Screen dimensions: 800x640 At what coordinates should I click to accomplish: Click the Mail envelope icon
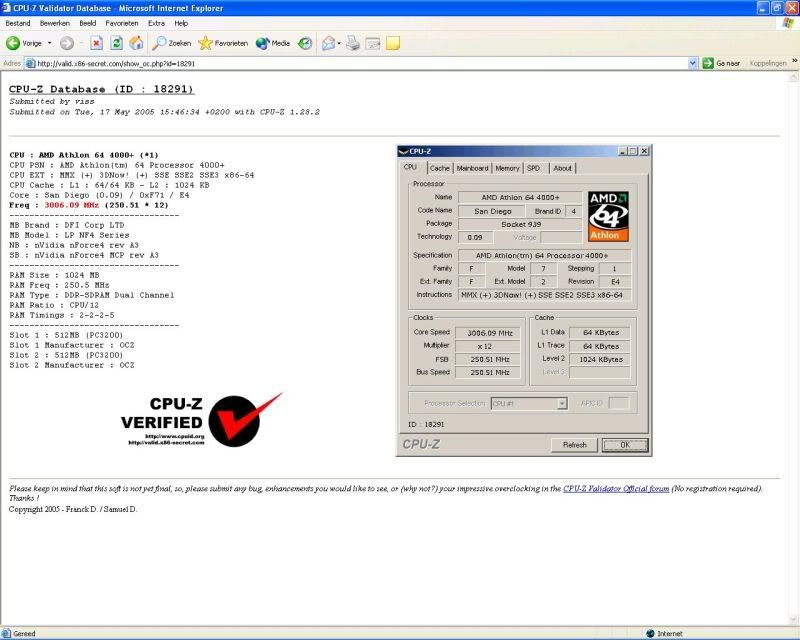click(329, 43)
